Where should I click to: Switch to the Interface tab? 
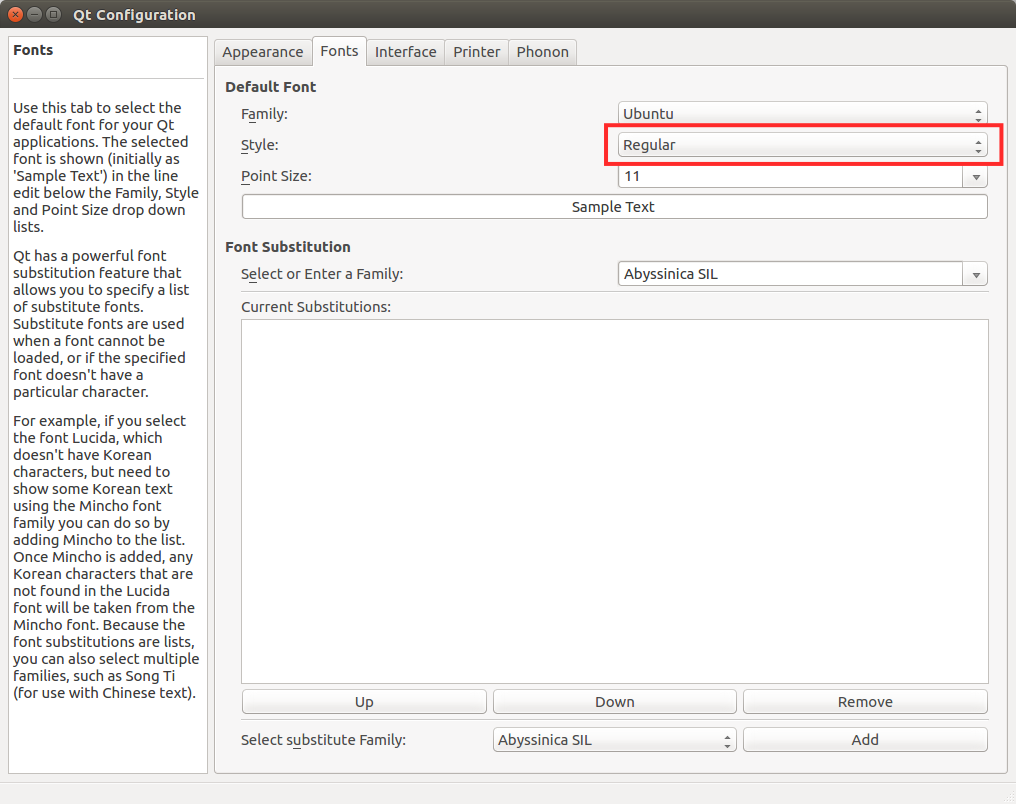[405, 51]
